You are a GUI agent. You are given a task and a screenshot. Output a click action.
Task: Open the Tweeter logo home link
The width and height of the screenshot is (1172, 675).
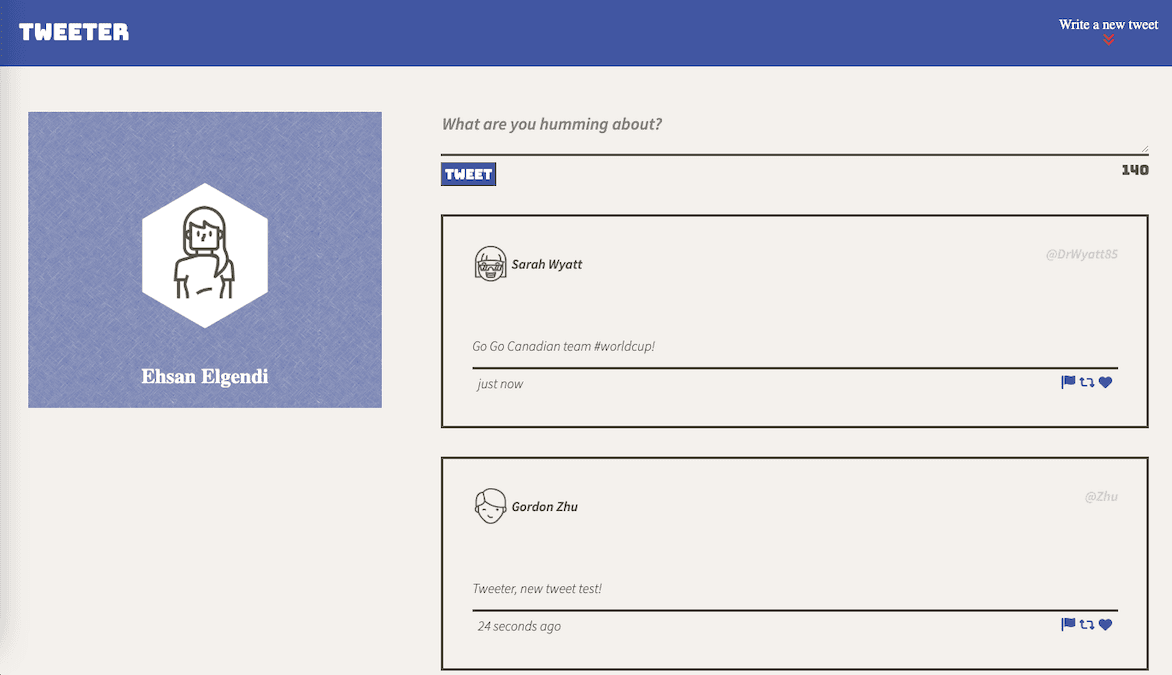pos(74,32)
